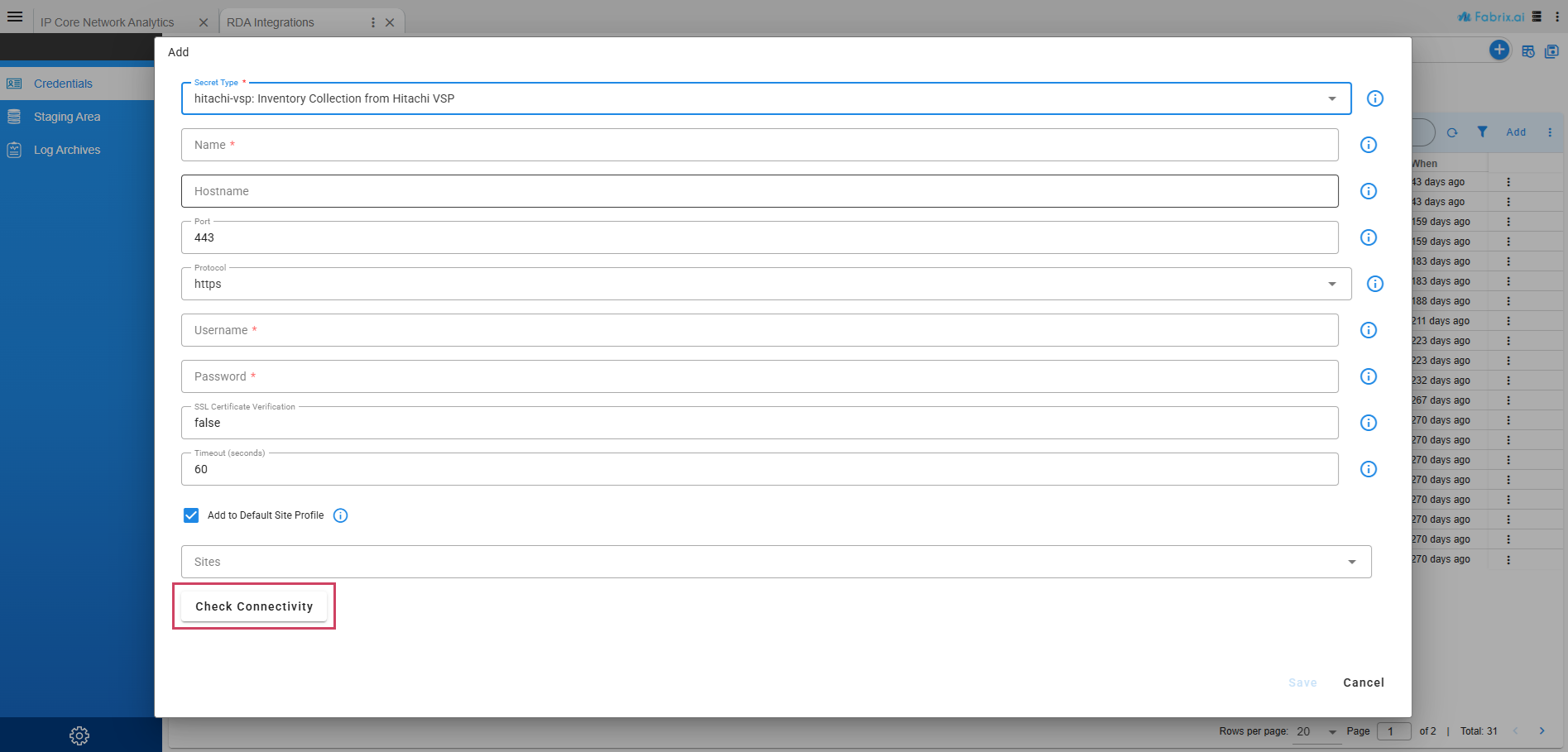Cancel the Add dialog
Screen dimensions: 1568x752
(x=1364, y=683)
